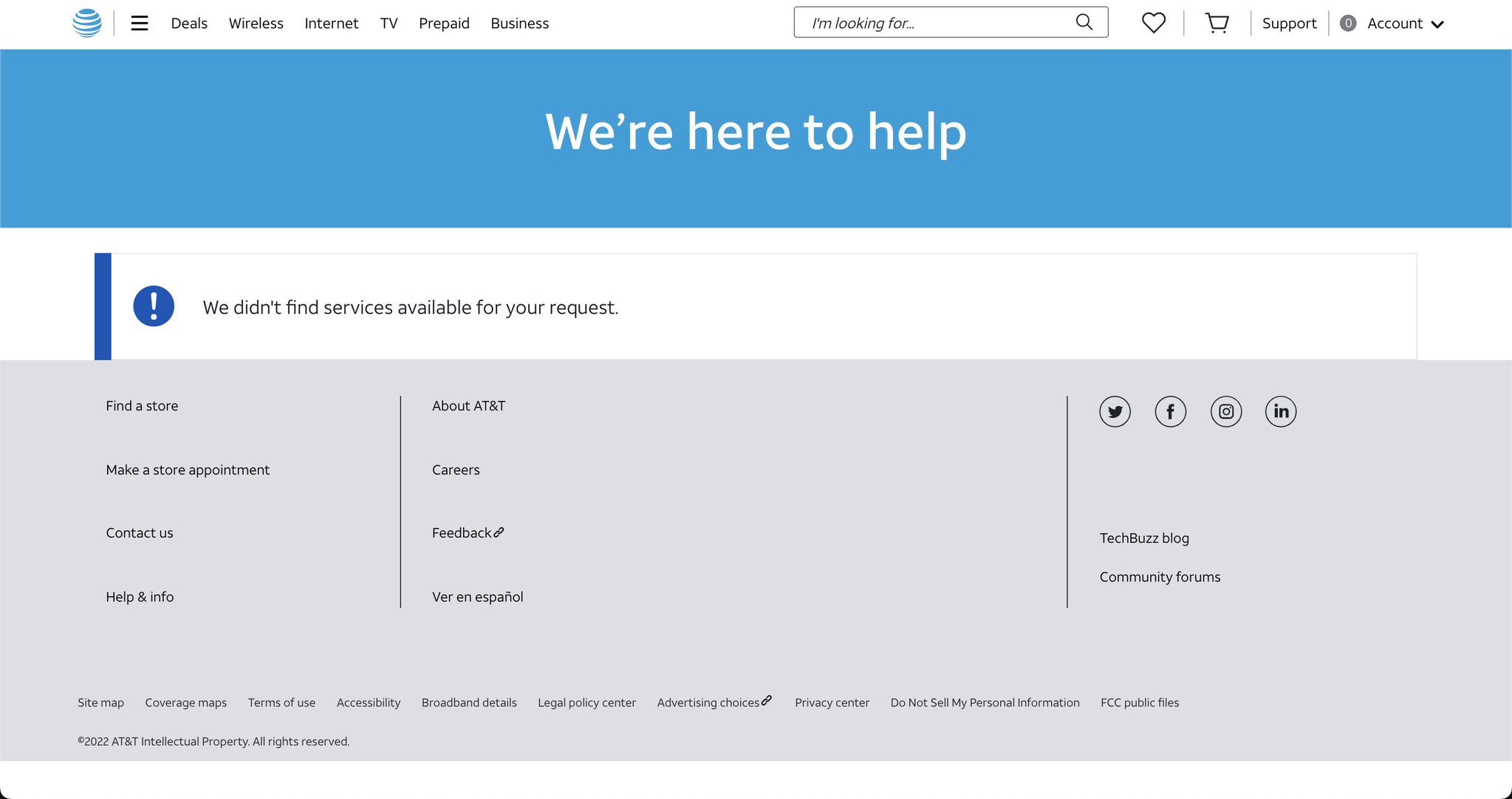Open the wishlist heart icon
The width and height of the screenshot is (1512, 799).
1153,23
